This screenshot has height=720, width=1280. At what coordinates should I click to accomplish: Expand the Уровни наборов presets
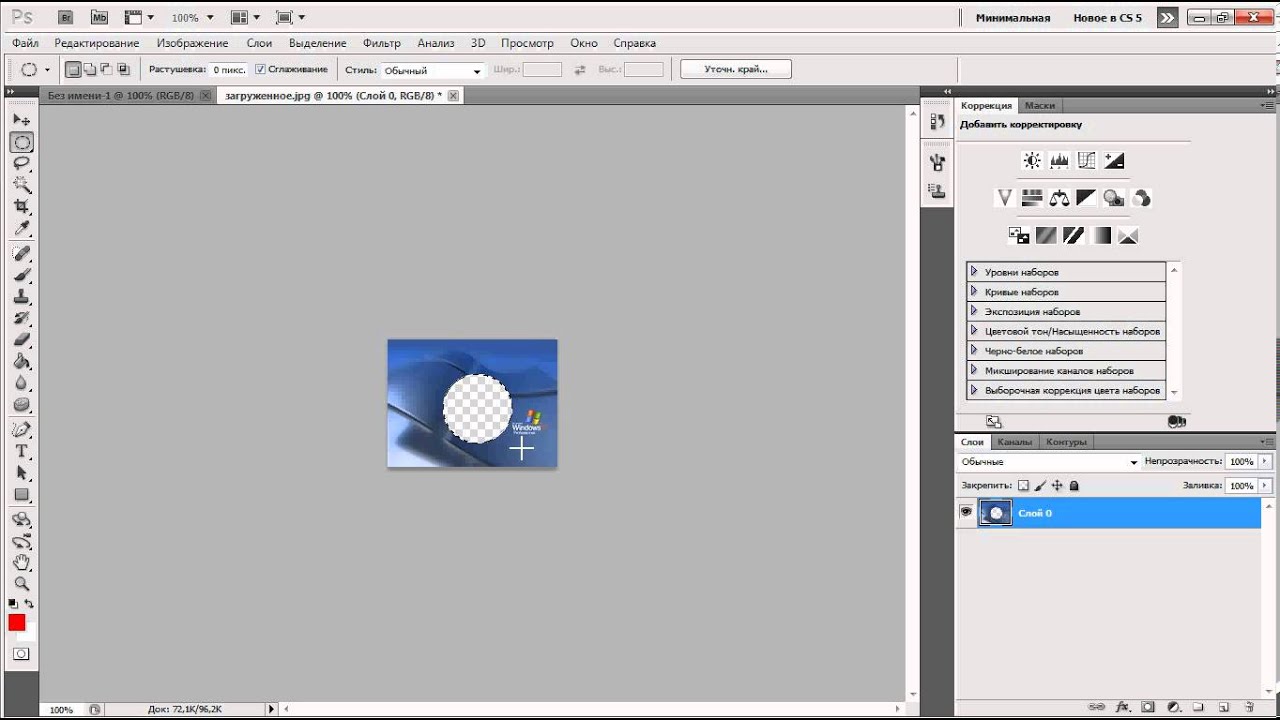point(974,271)
